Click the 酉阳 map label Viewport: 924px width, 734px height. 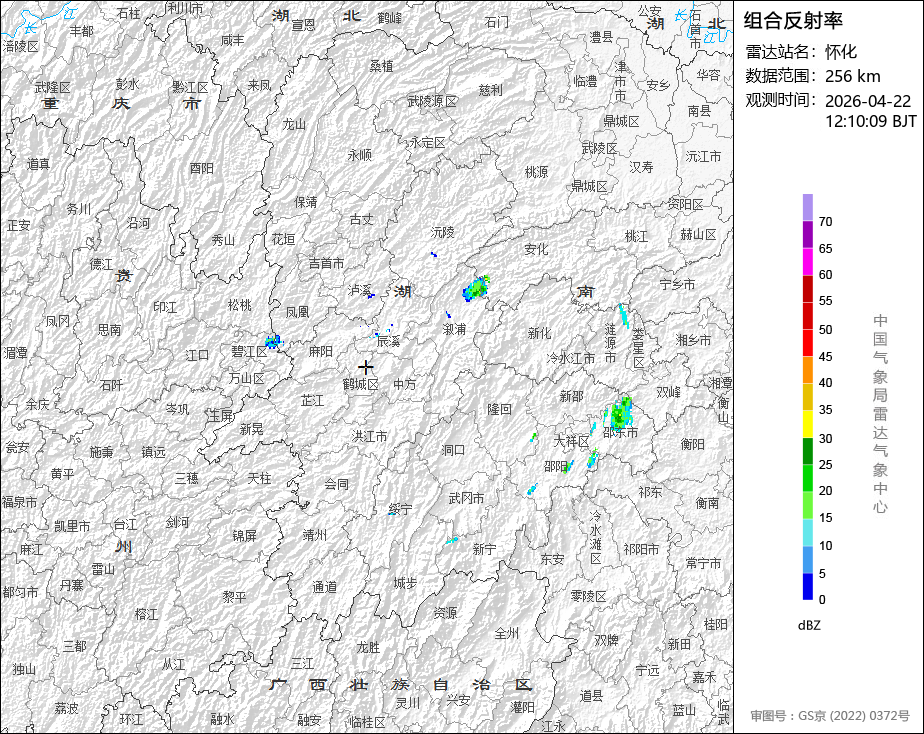202,168
